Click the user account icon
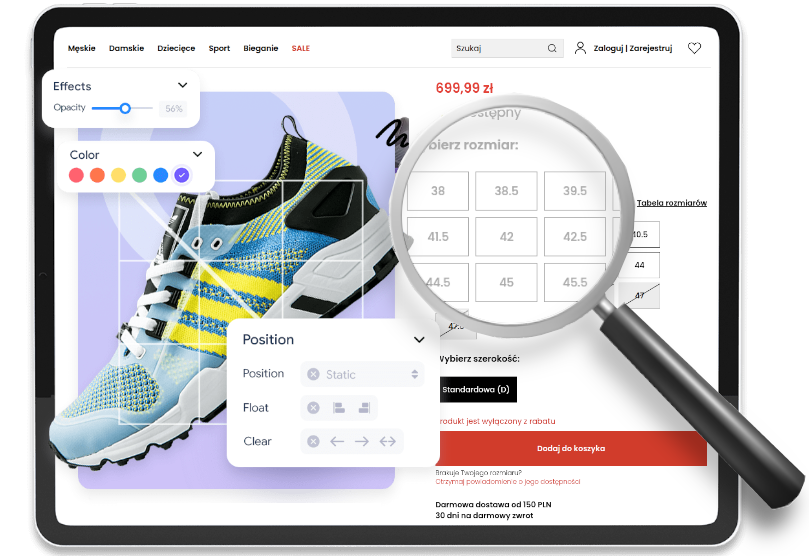This screenshot has width=809, height=556. [580, 48]
